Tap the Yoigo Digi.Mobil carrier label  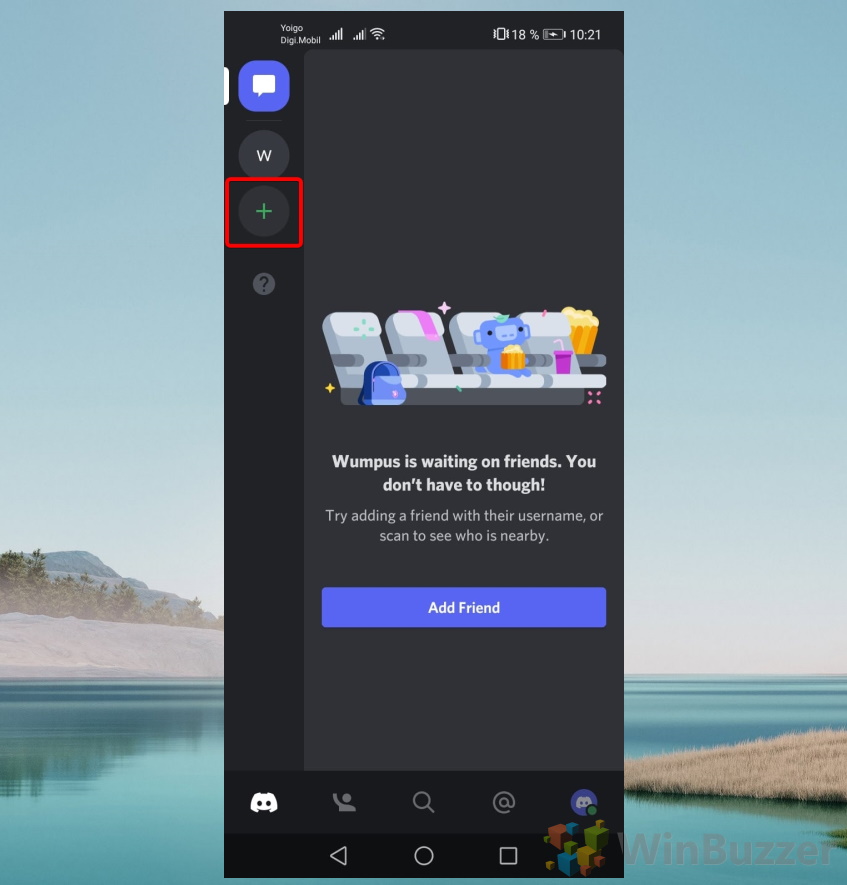point(300,34)
